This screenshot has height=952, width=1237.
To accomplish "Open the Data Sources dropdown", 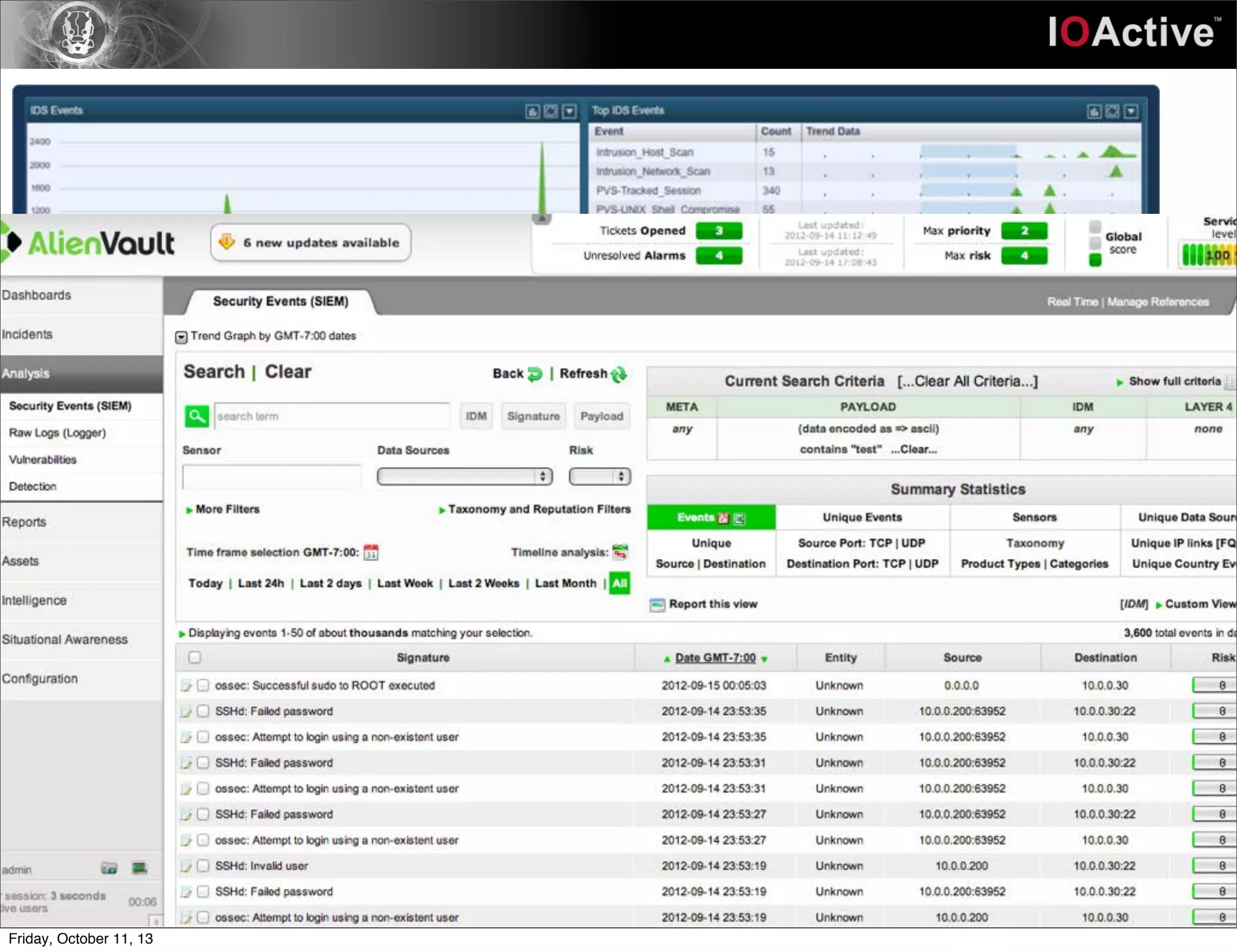I will [x=464, y=477].
